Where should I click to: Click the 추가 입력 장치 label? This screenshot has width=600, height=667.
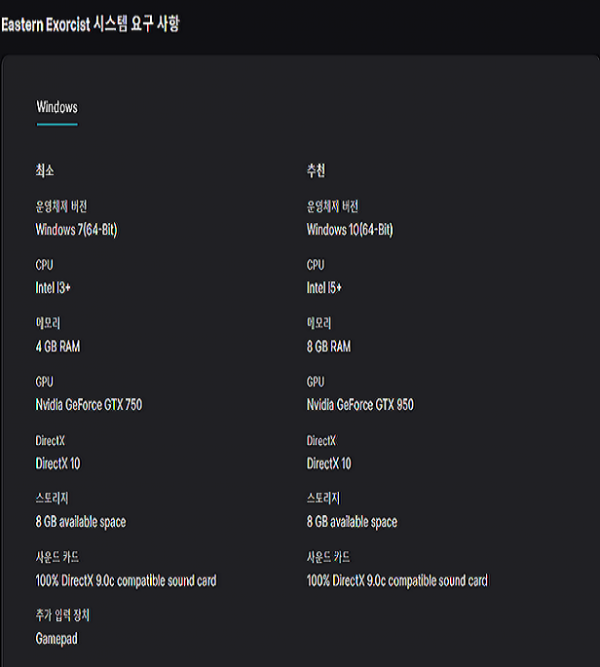click(63, 615)
